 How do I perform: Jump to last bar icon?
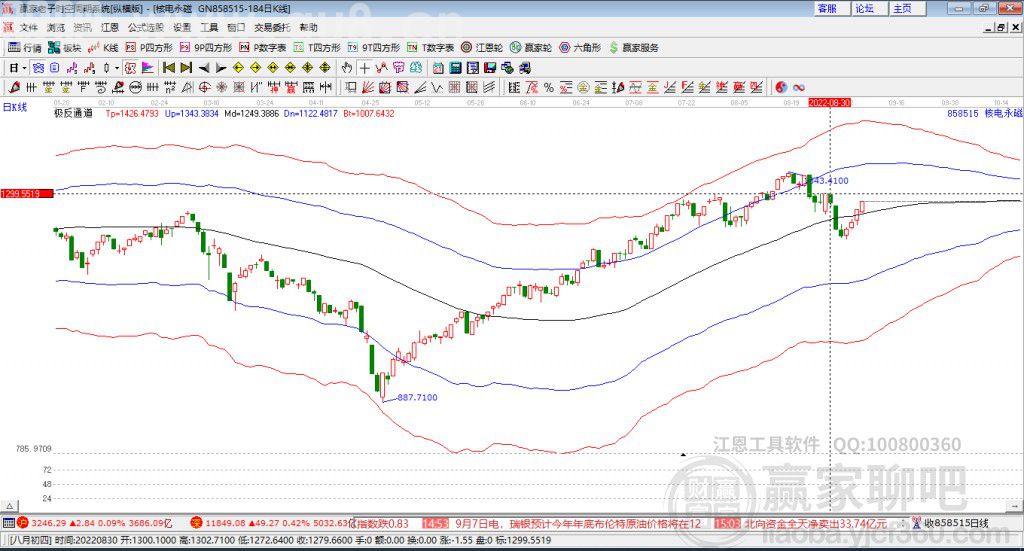186,68
